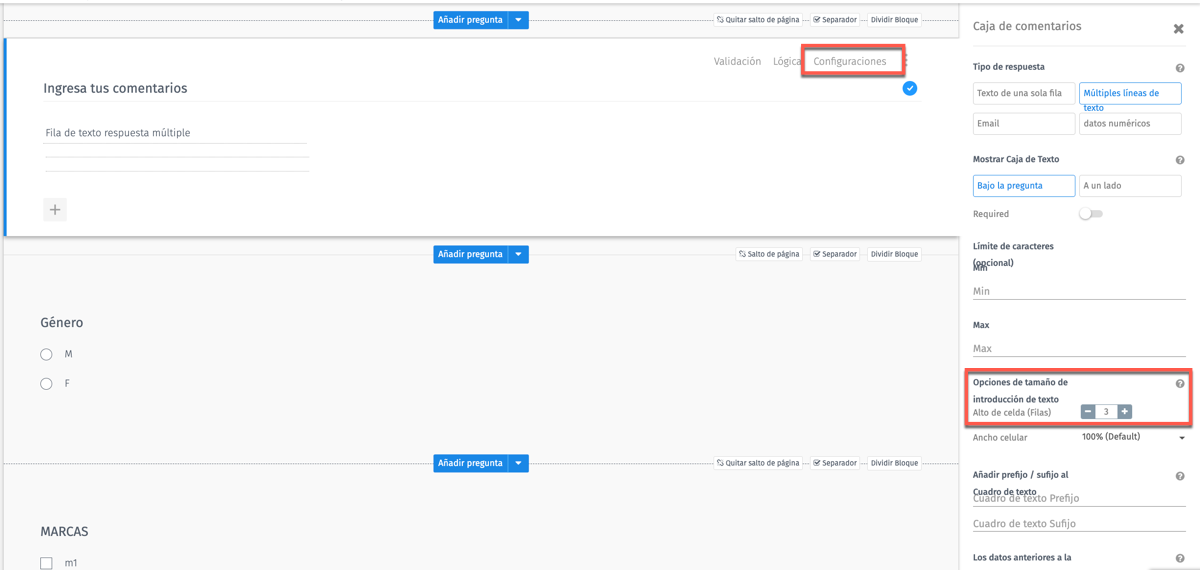1200x570 pixels.
Task: Click the Max character limit field
Action: tap(1080, 348)
